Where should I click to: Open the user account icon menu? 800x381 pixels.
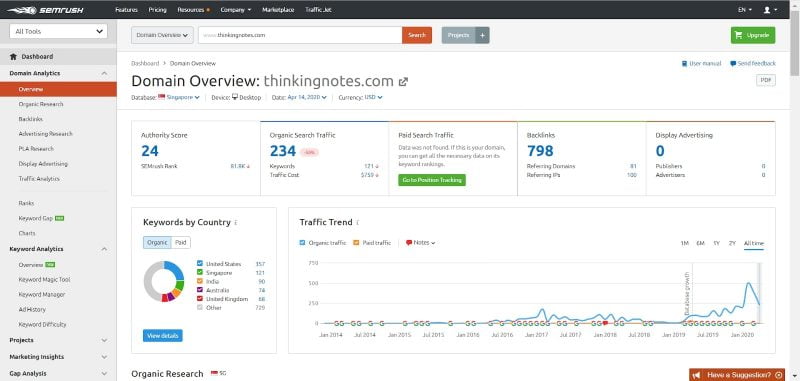coord(770,10)
